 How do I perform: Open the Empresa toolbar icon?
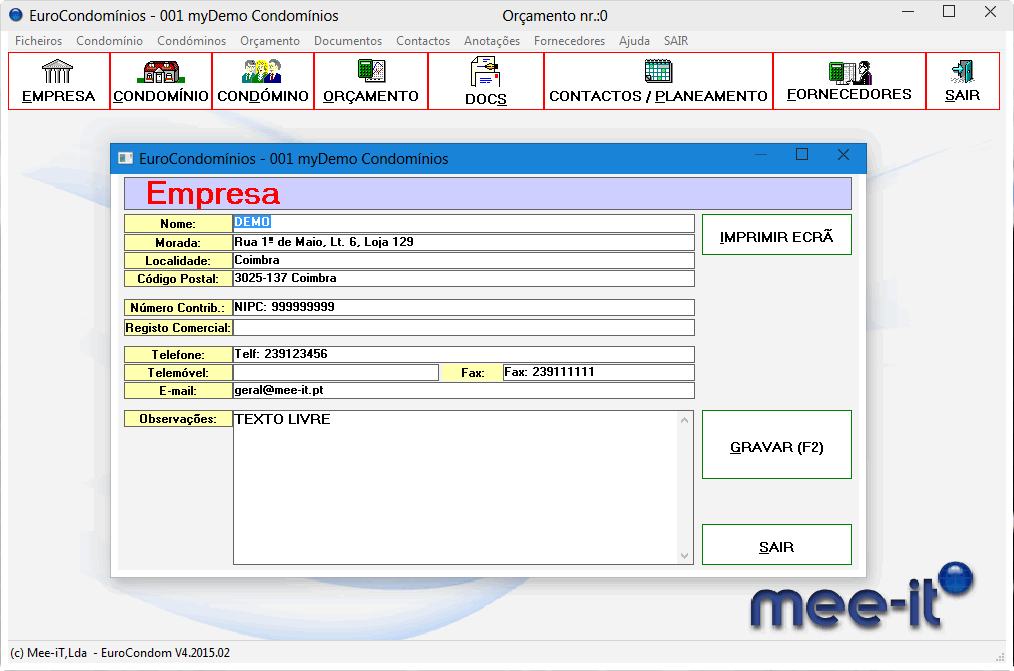point(58,72)
